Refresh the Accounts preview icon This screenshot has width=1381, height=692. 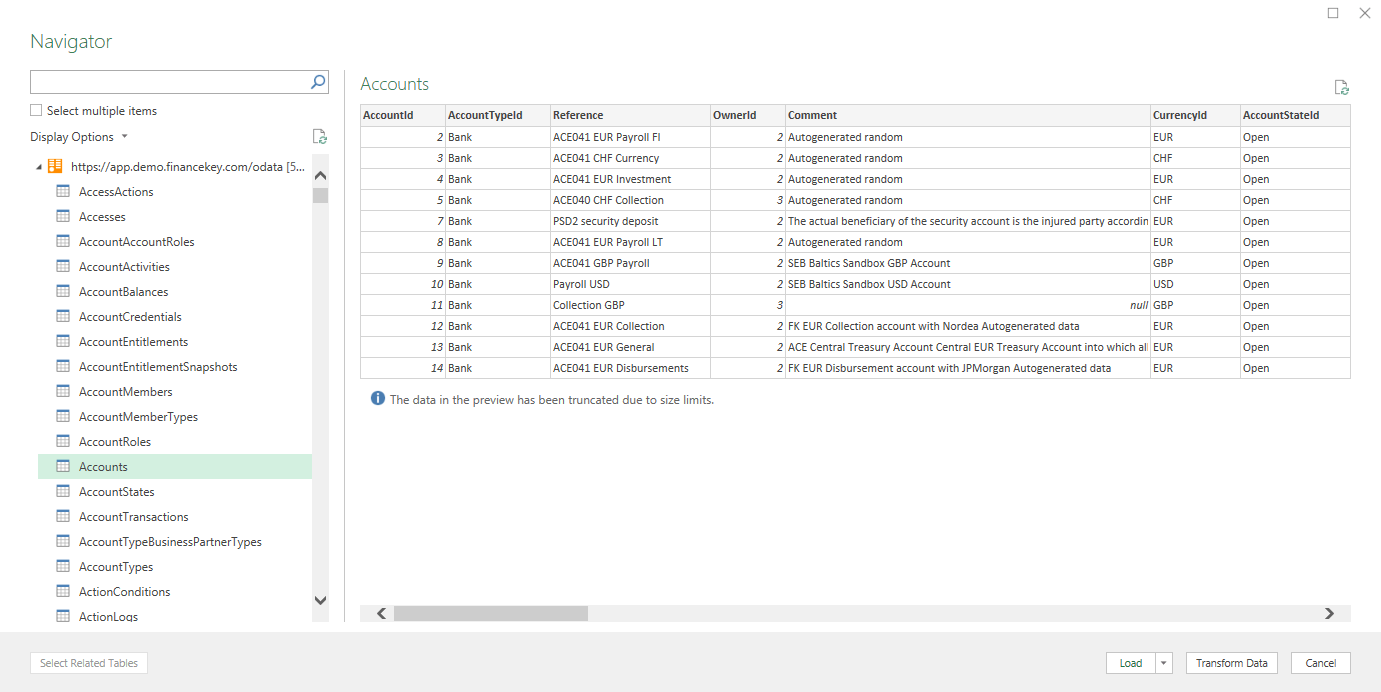1342,88
